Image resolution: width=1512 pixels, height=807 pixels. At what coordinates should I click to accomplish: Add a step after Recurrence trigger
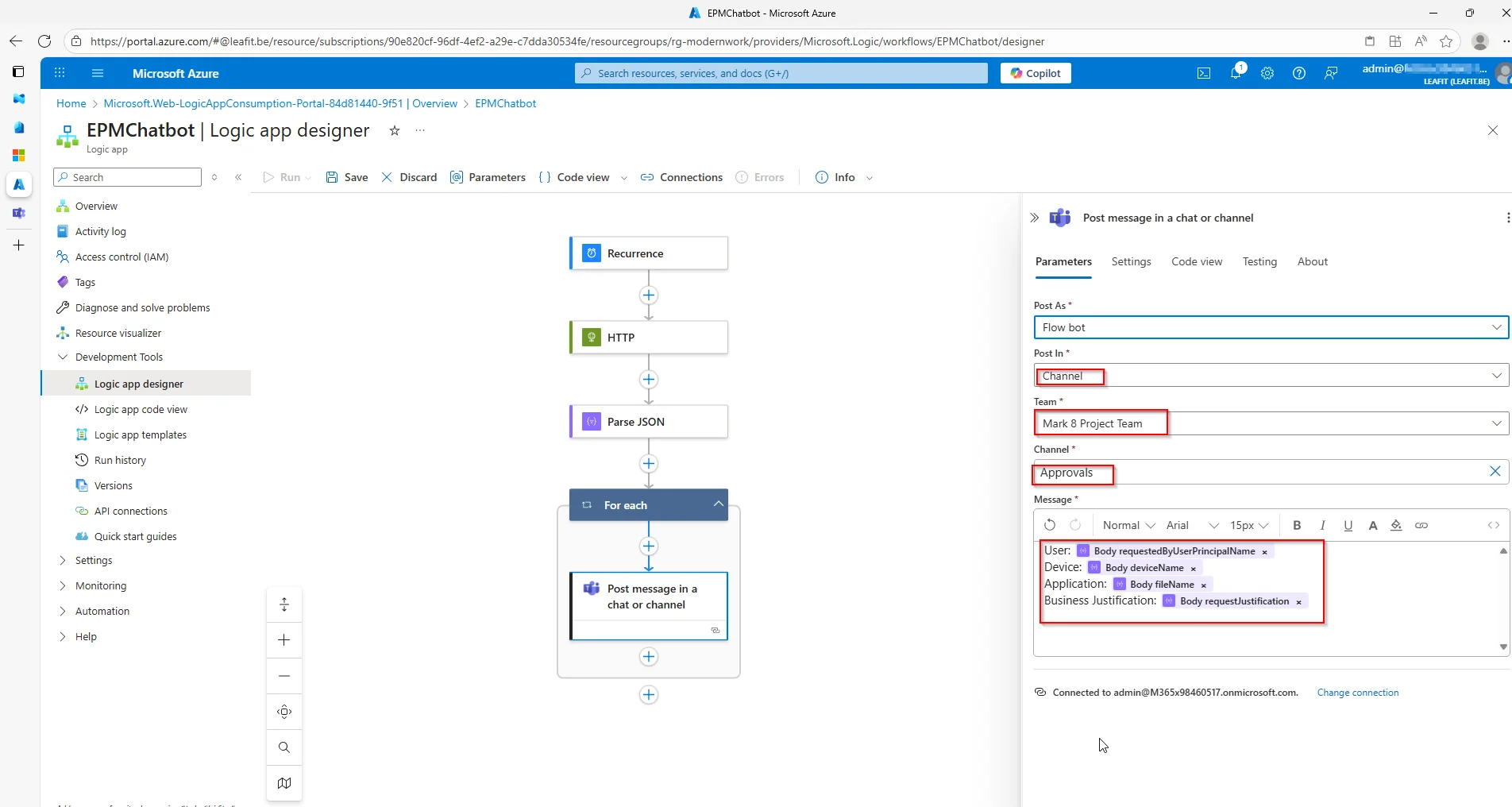point(649,295)
